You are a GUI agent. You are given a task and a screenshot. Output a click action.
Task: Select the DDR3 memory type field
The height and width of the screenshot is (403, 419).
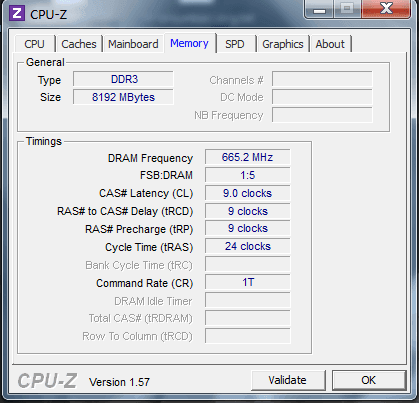click(x=124, y=79)
